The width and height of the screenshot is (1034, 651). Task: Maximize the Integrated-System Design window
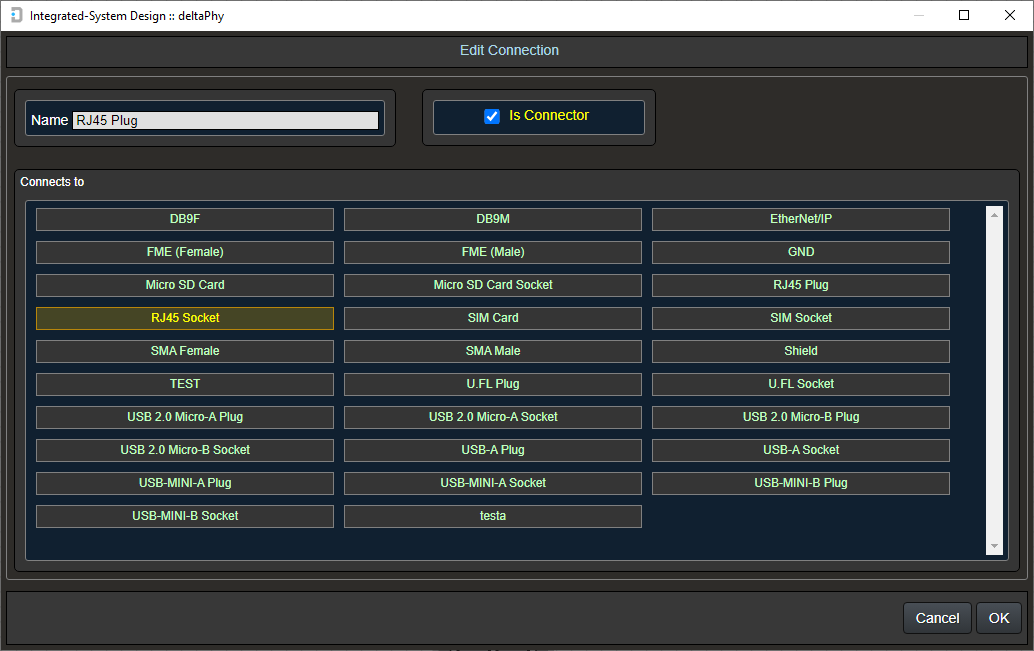point(964,15)
